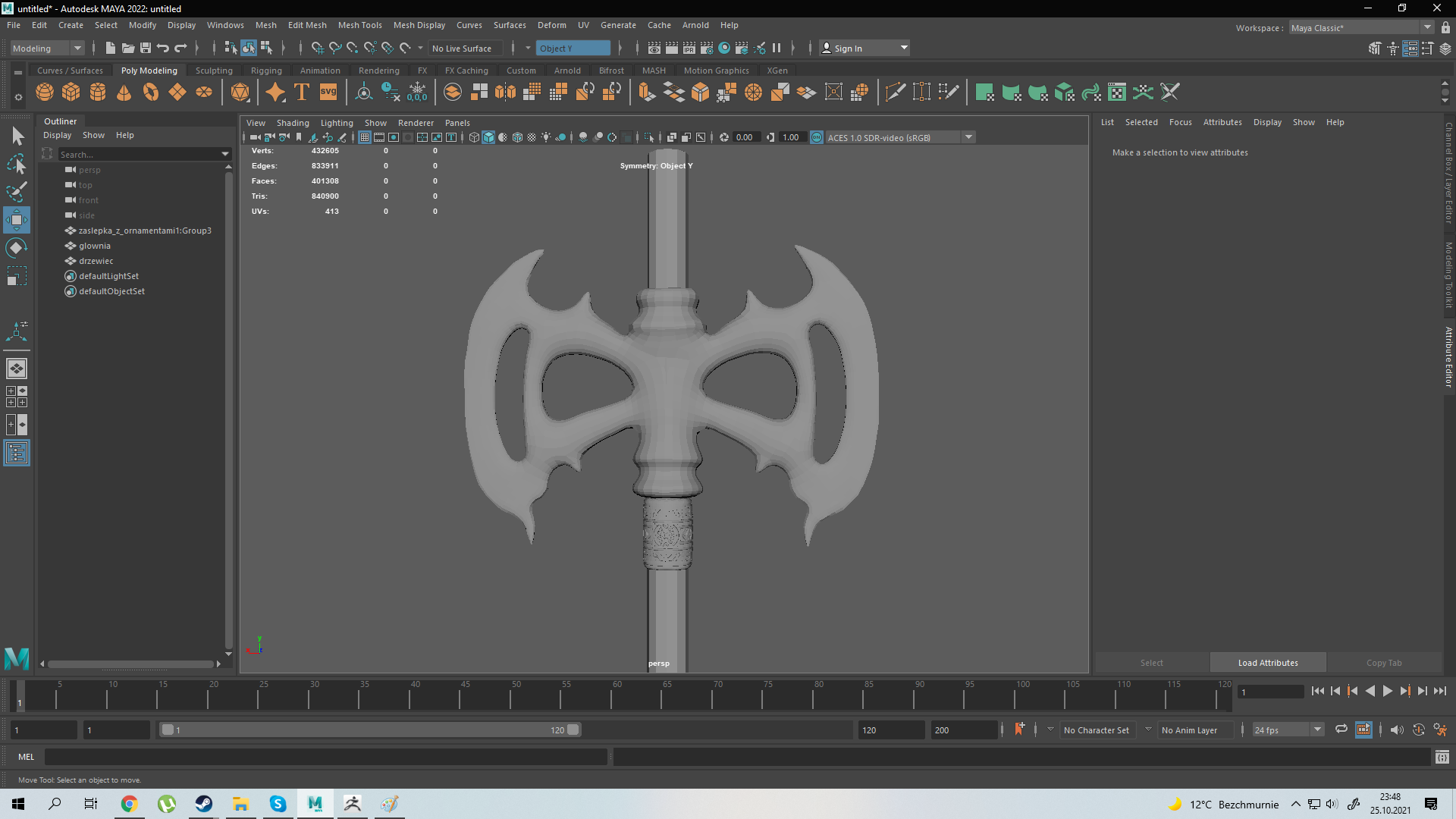Toggle playback loop button

tap(1341, 730)
